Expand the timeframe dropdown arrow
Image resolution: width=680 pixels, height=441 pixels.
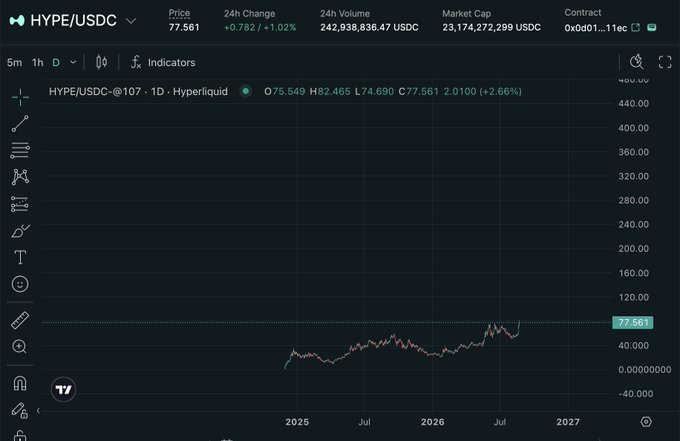(x=73, y=62)
